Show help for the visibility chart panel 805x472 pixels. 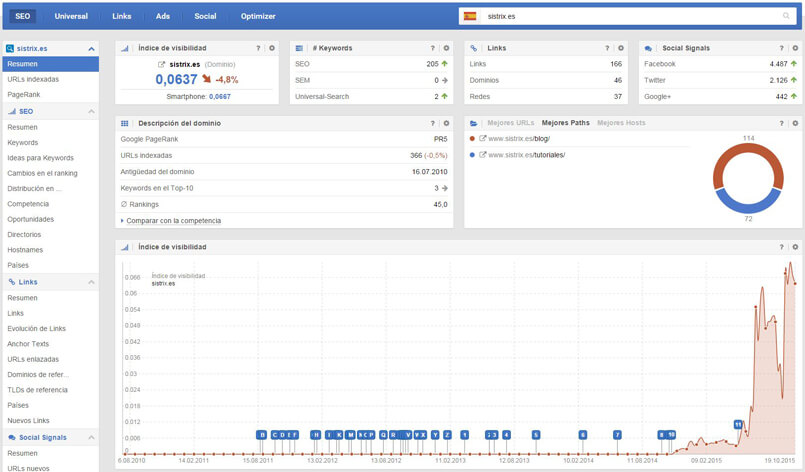(782, 247)
